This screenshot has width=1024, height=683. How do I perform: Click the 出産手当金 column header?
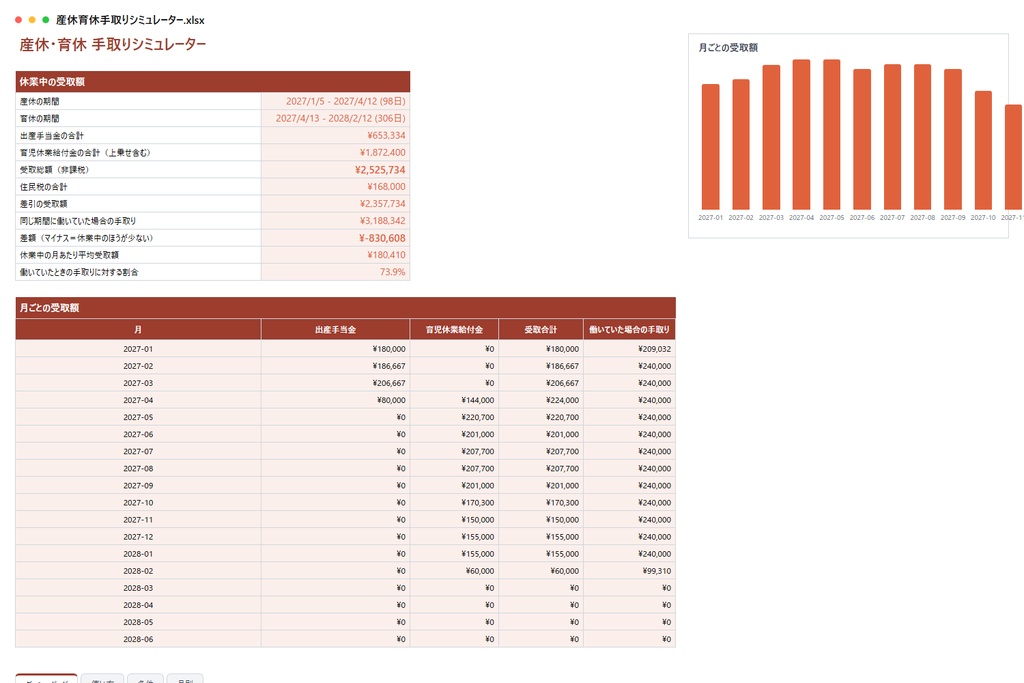tap(336, 330)
